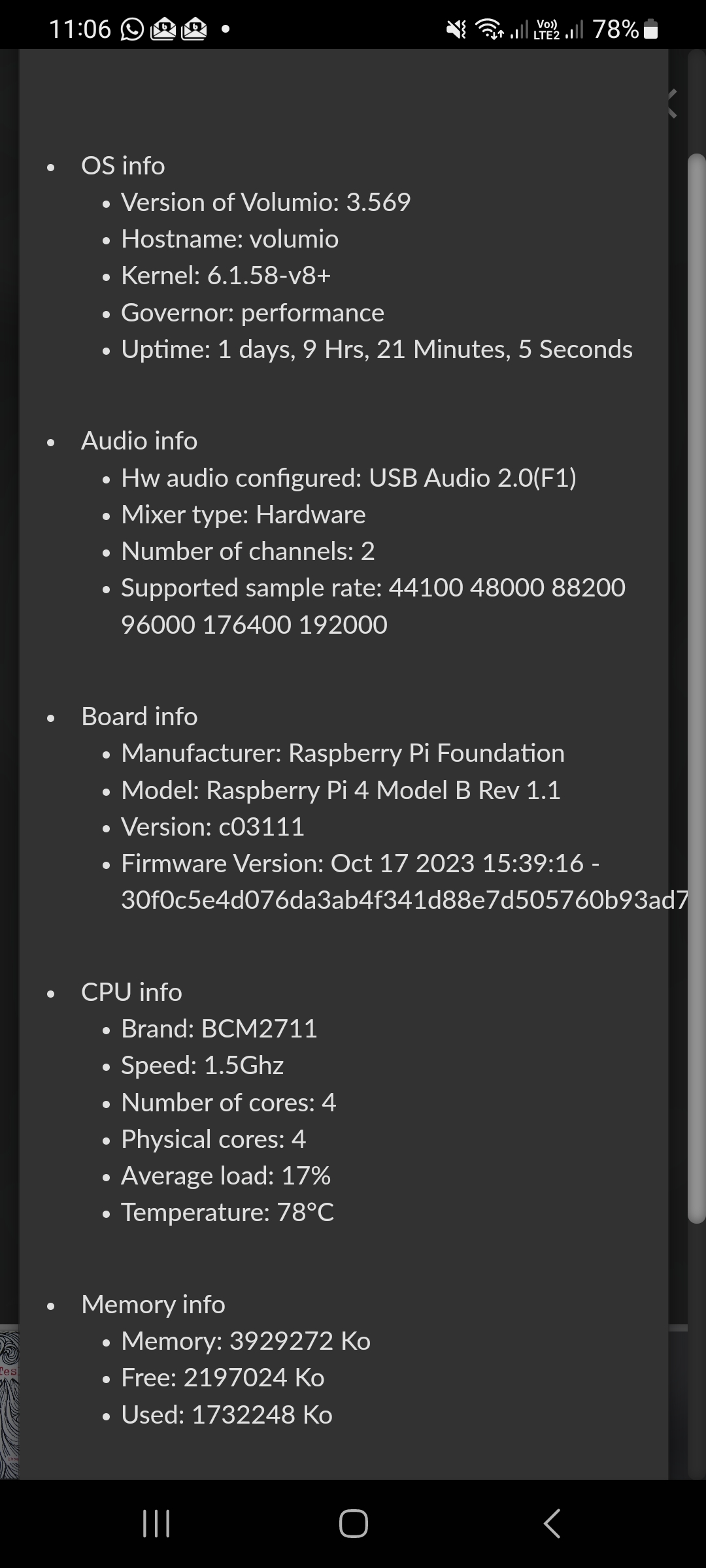Tap the album art thumbnail behind dialog
Image resolution: width=706 pixels, height=1568 pixels.
click(x=9, y=1403)
